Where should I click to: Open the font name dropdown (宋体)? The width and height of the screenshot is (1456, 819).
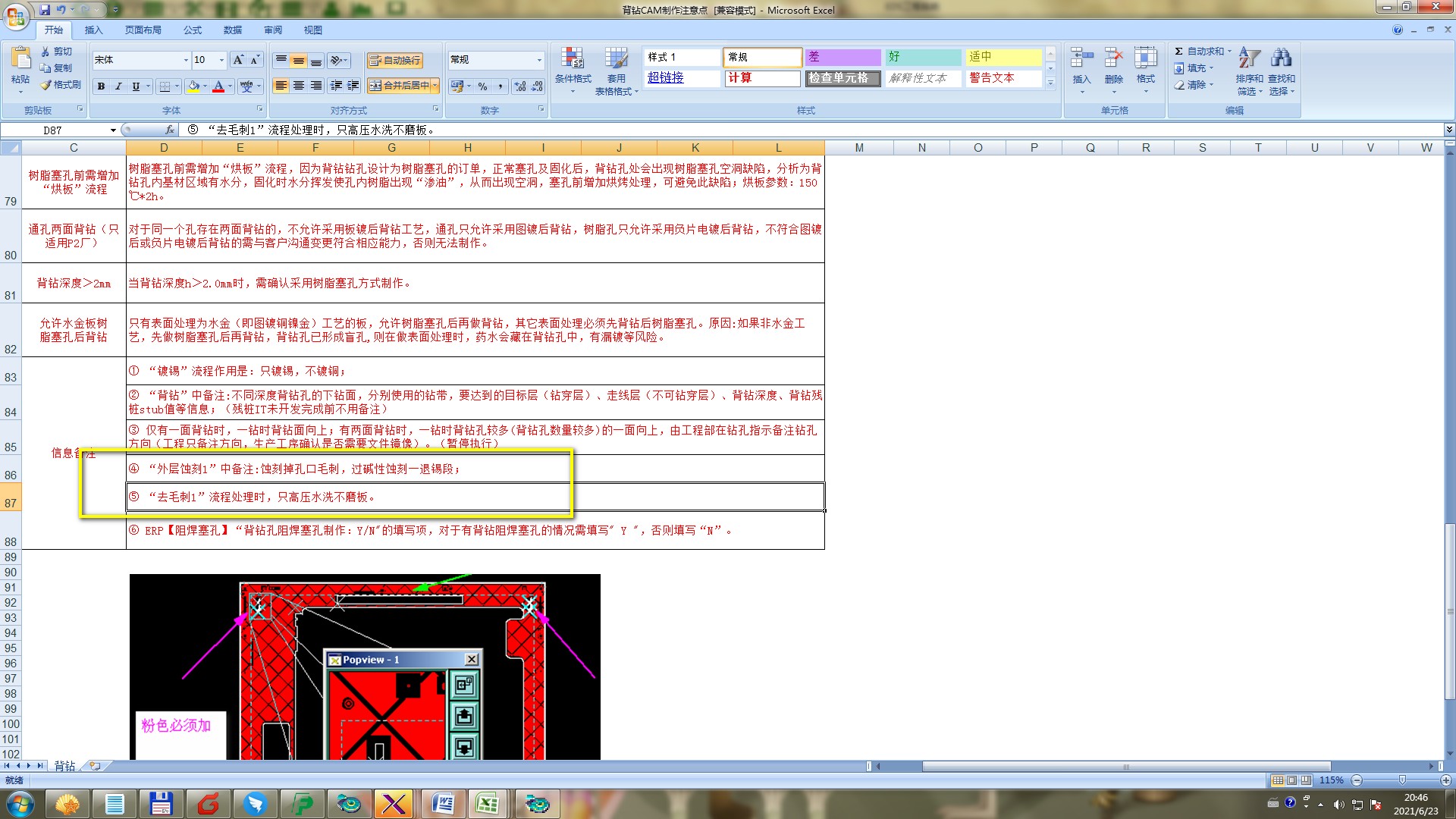coord(186,60)
